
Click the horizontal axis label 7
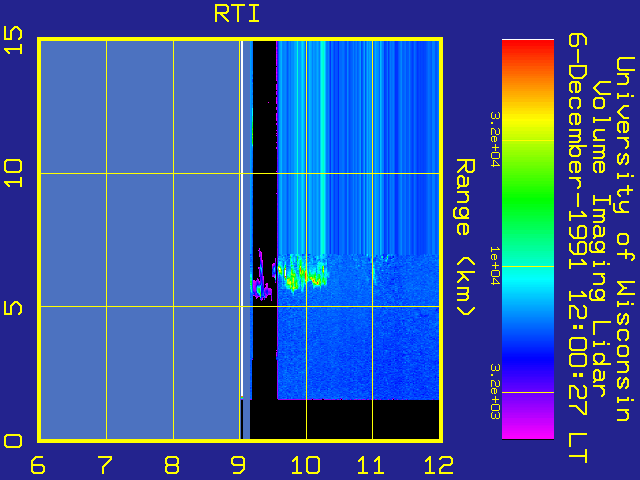point(105,465)
